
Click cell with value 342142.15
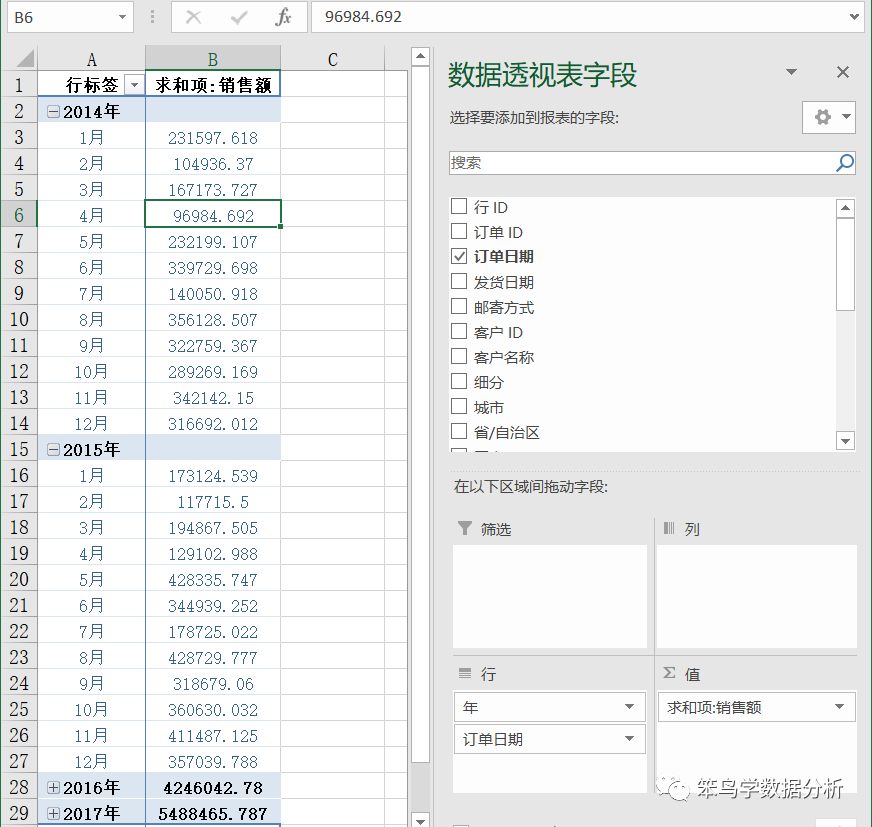(213, 398)
